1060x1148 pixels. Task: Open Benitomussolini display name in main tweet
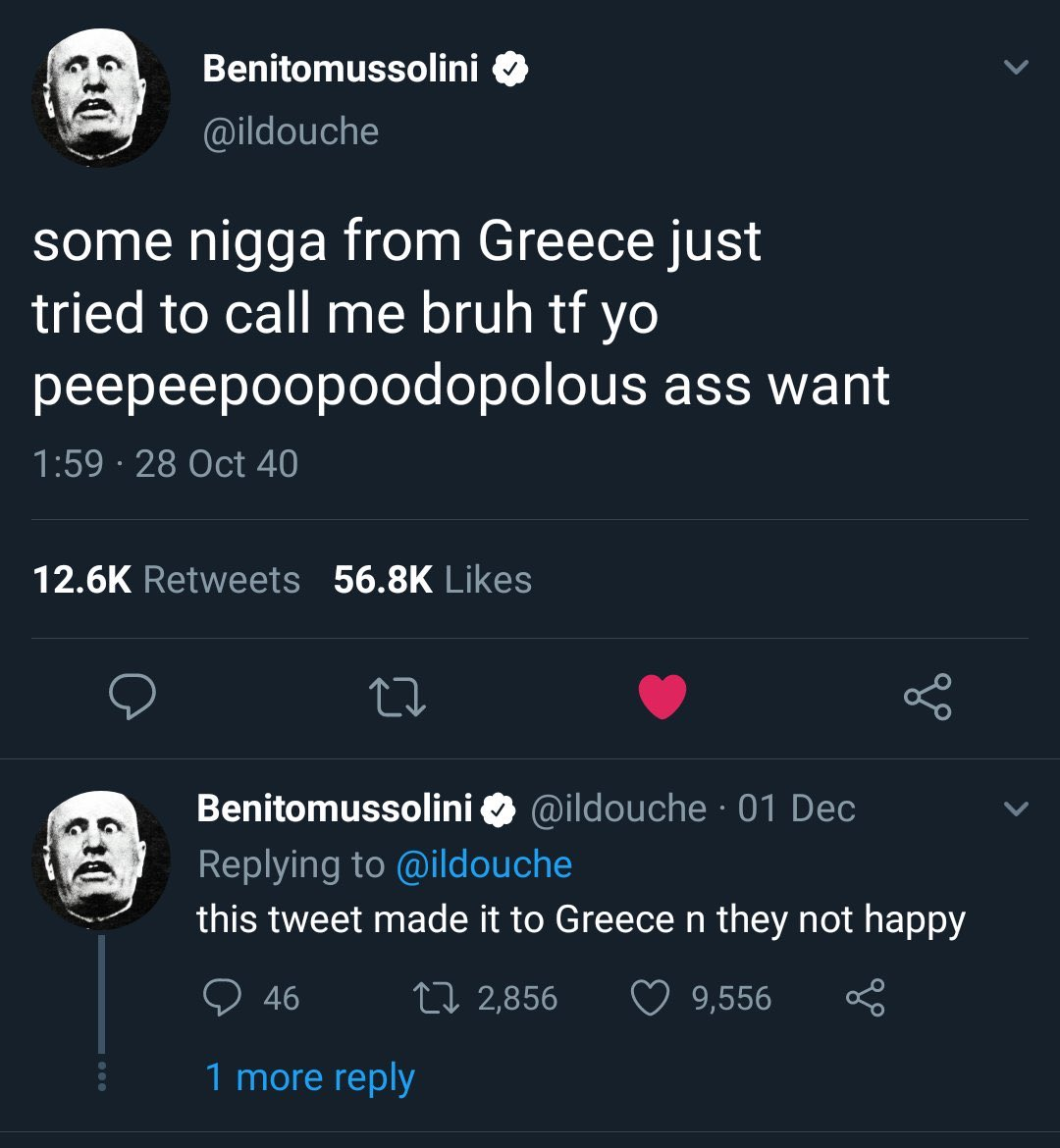point(341,69)
